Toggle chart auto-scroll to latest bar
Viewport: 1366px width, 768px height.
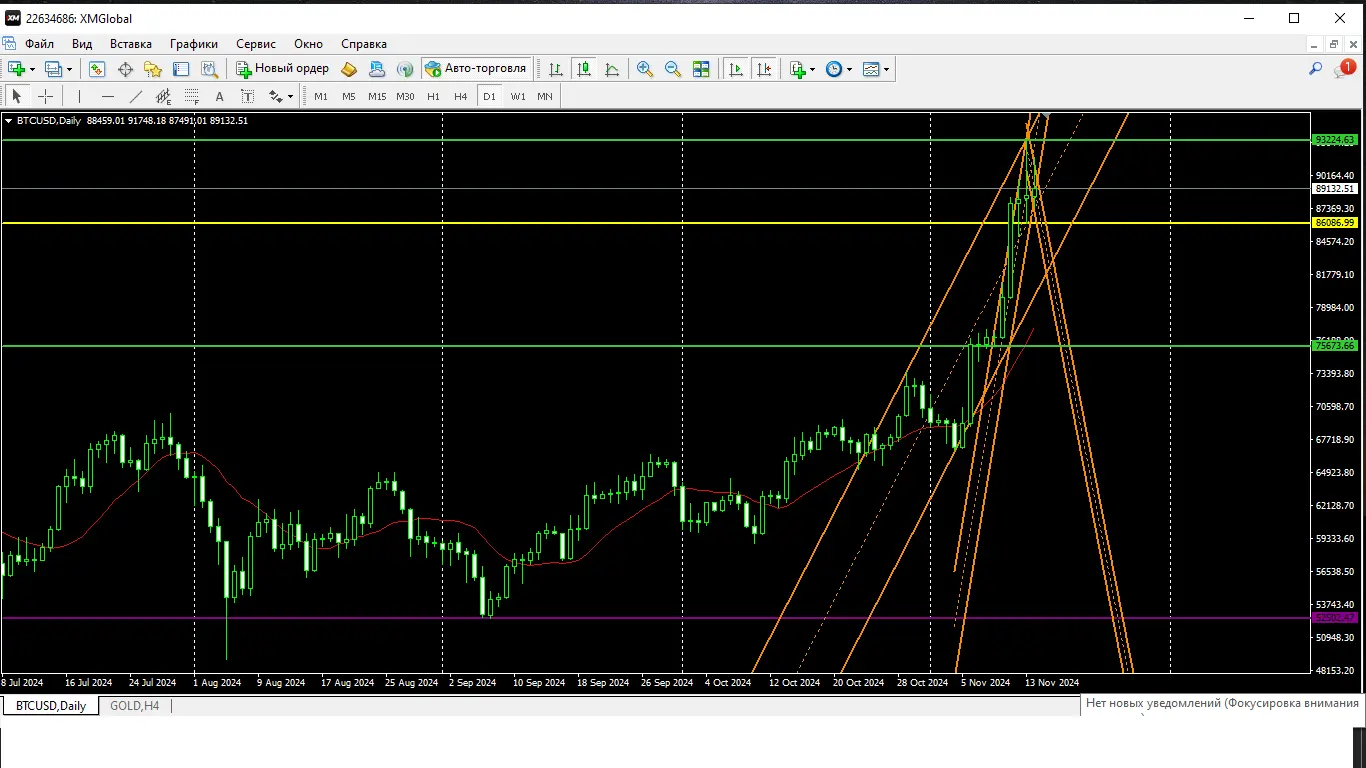(x=736, y=69)
